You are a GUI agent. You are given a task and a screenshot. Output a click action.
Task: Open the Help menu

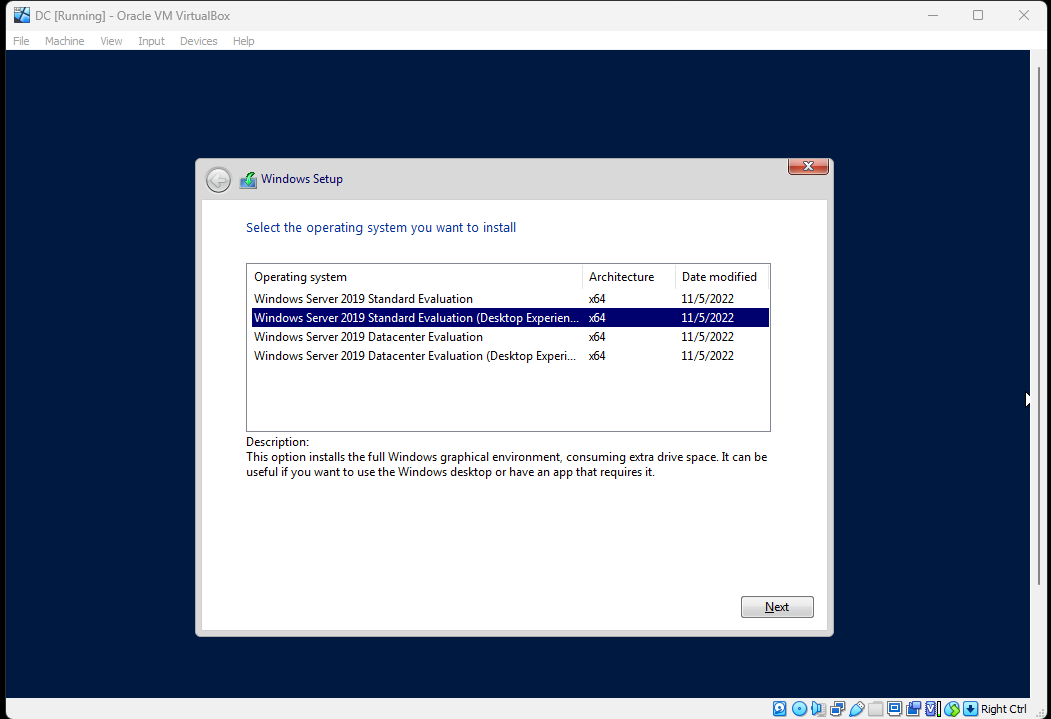tap(243, 41)
